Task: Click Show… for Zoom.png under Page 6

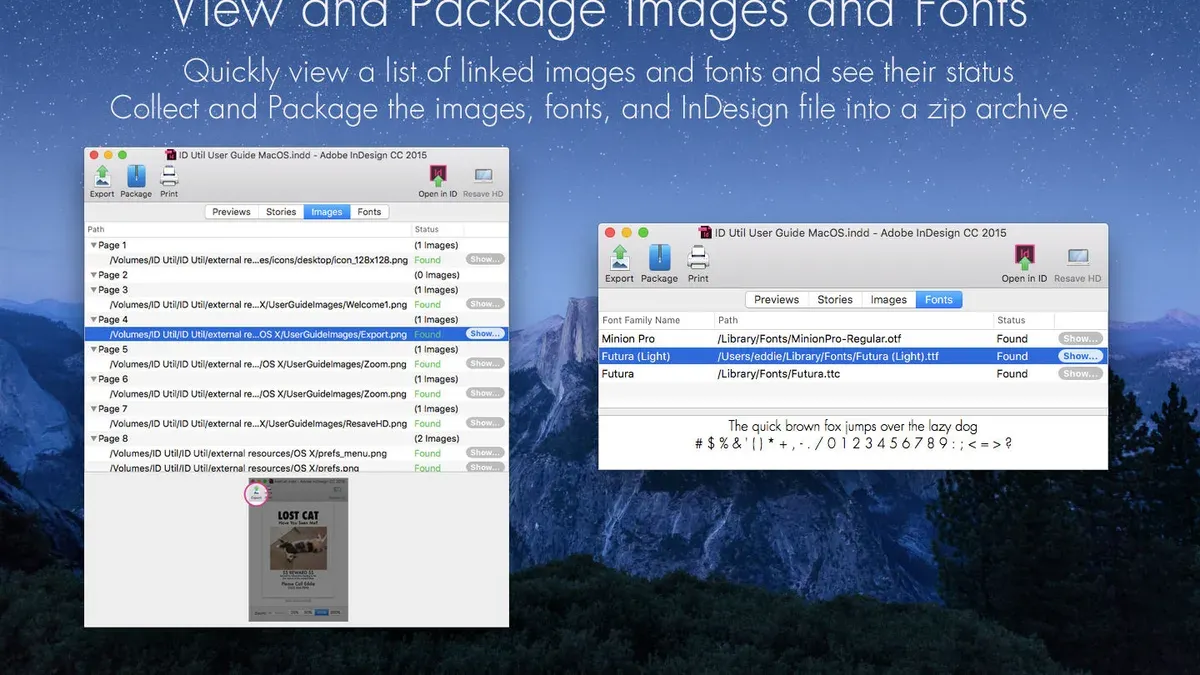Action: click(x=485, y=393)
